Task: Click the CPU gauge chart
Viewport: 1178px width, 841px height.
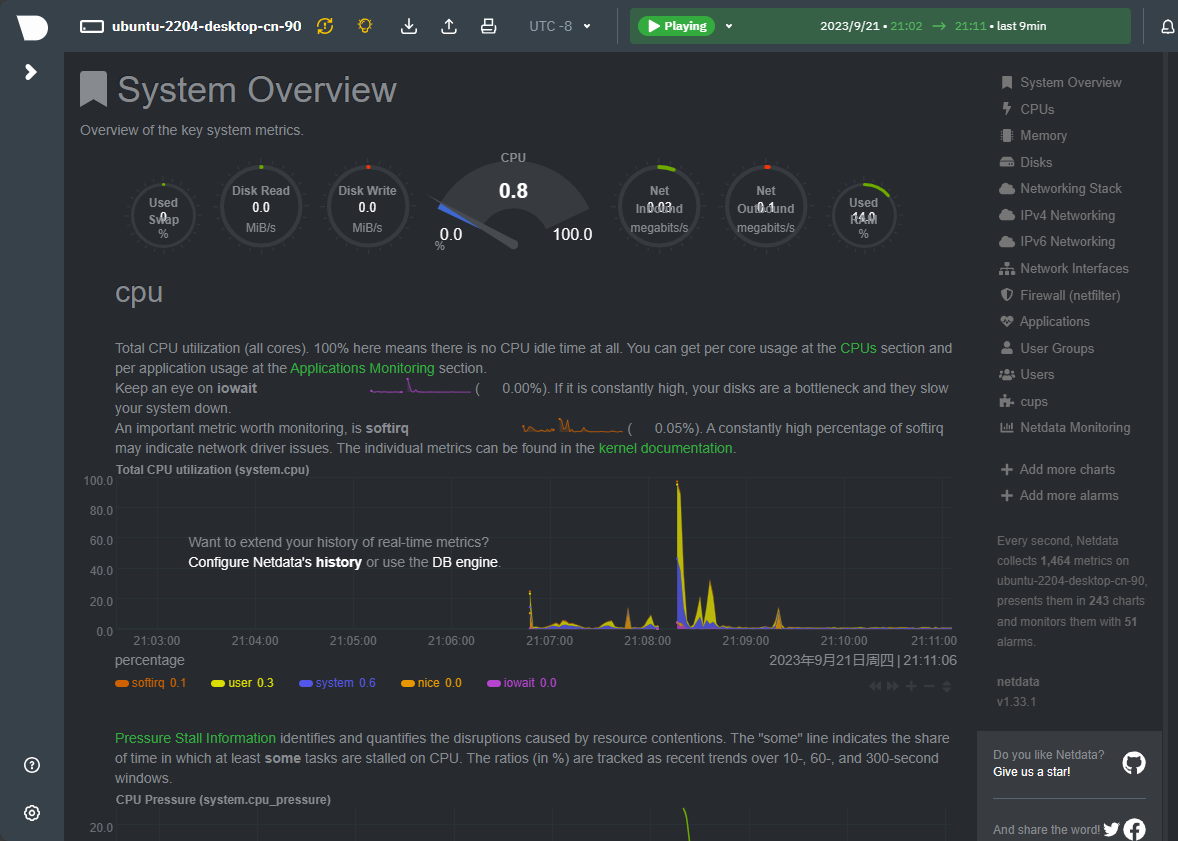Action: click(x=513, y=201)
